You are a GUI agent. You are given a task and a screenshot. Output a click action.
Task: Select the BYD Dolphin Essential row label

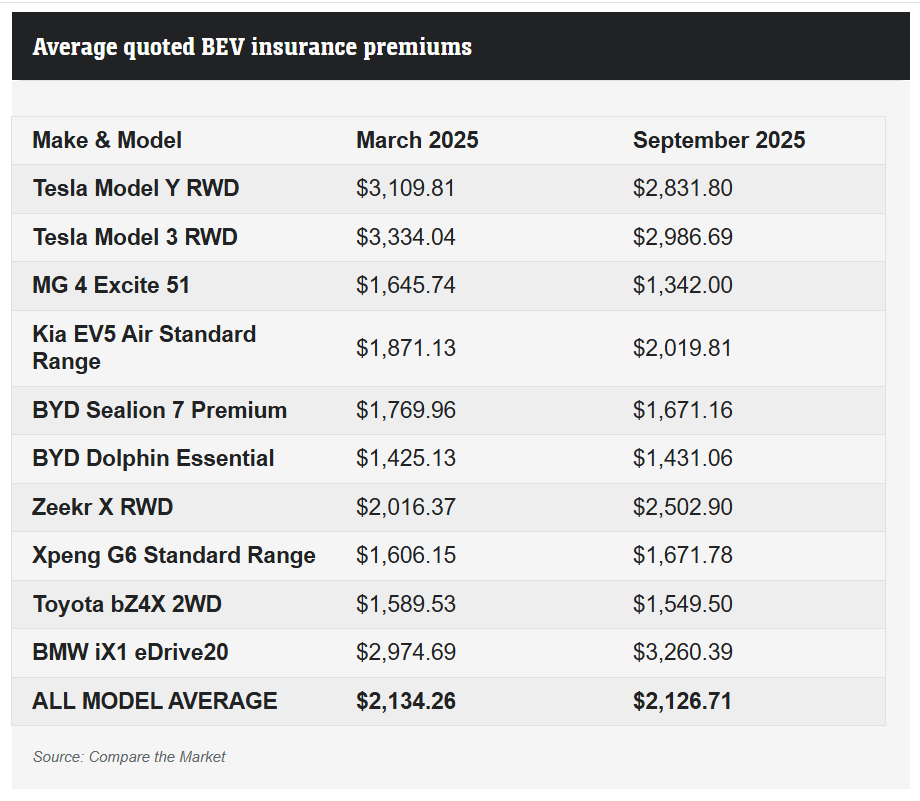(x=153, y=458)
